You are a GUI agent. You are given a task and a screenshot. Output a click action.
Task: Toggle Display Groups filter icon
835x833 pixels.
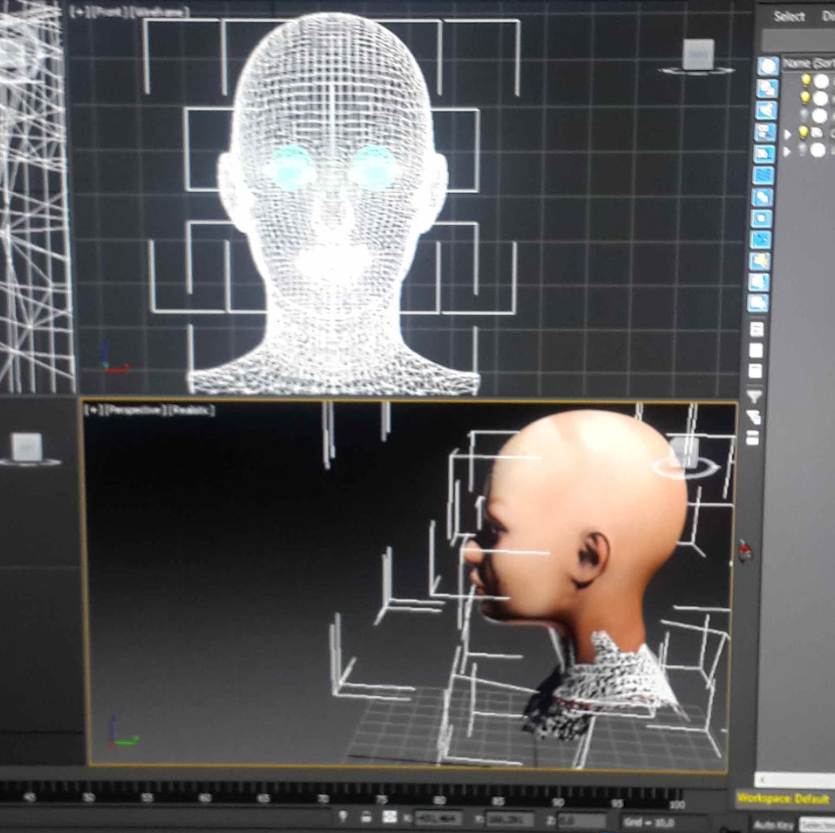[763, 197]
